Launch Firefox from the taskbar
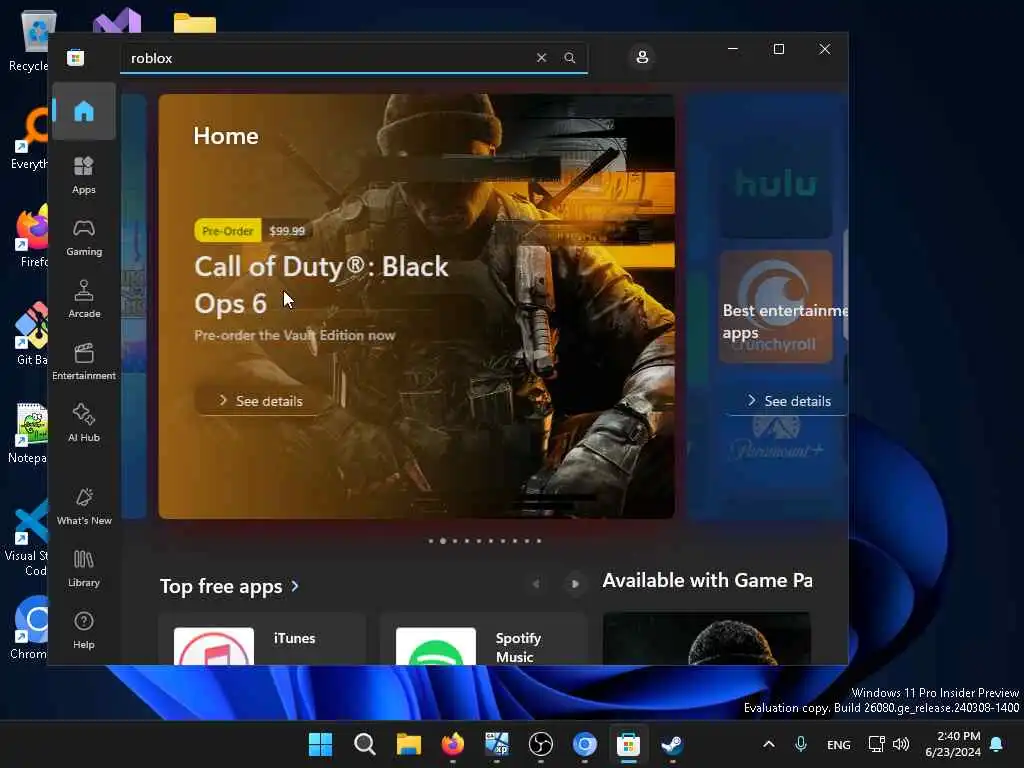1024x768 pixels. click(453, 744)
